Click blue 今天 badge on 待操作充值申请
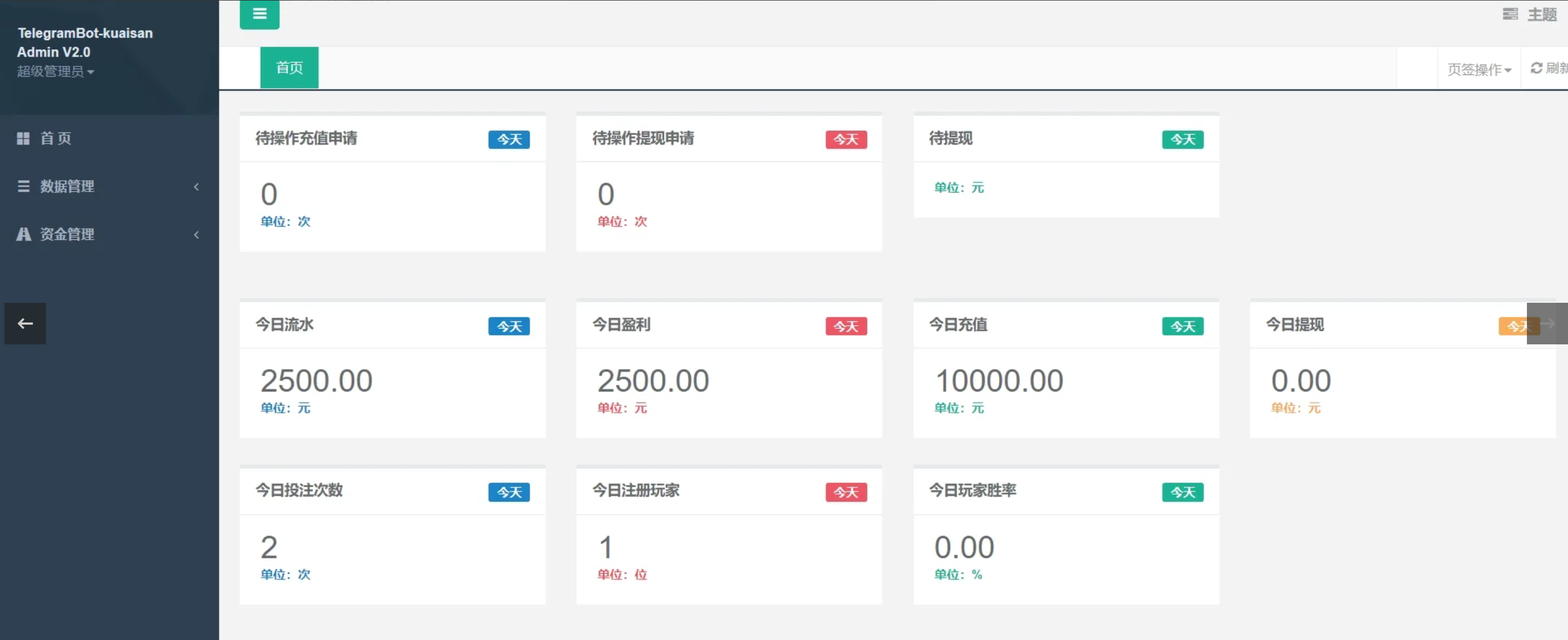This screenshot has height=640, width=1568. 509,139
